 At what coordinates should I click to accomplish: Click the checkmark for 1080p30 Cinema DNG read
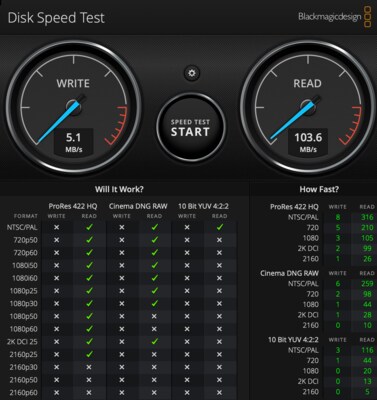pyautogui.click(x=154, y=303)
